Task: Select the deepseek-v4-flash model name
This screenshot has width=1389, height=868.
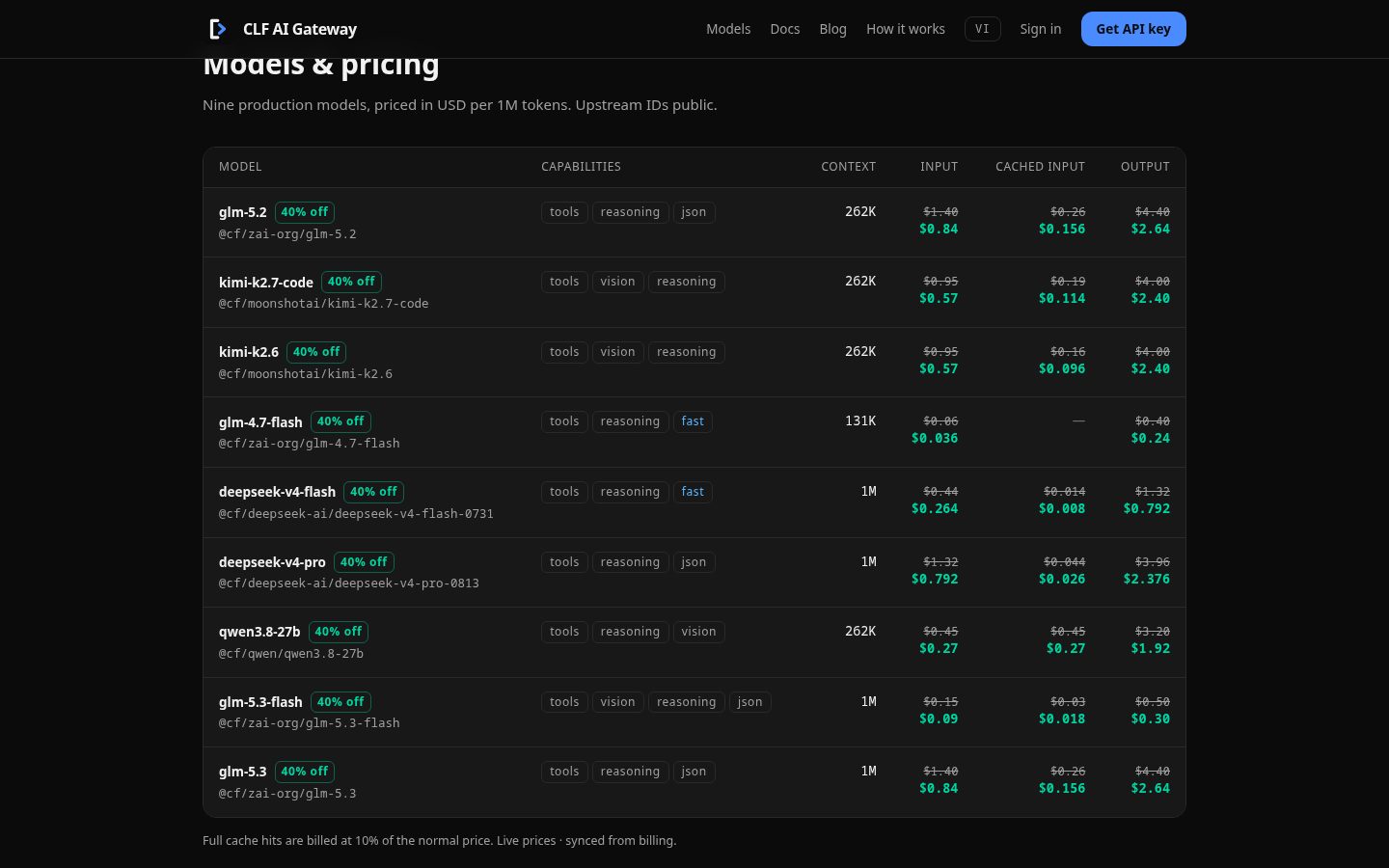Action: pos(277,492)
